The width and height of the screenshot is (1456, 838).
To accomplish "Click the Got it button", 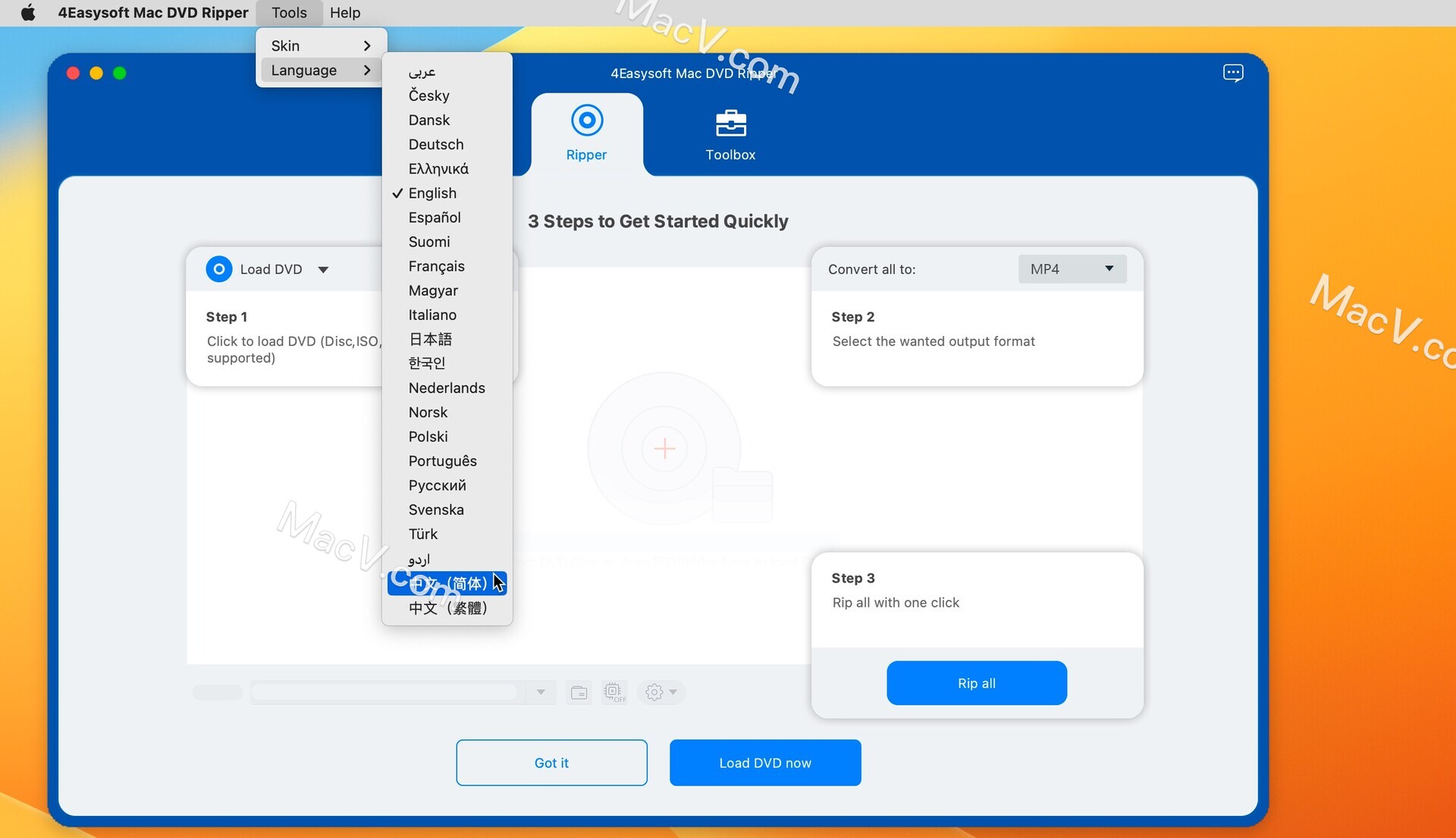I will pos(551,762).
